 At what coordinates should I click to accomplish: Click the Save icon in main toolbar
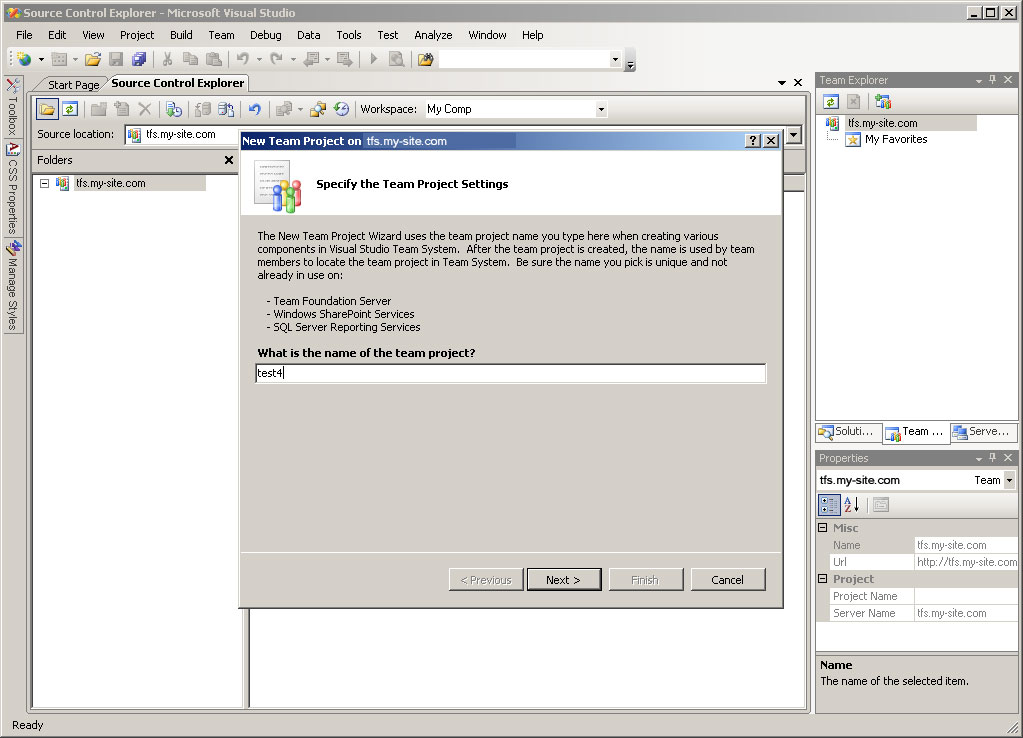116,59
